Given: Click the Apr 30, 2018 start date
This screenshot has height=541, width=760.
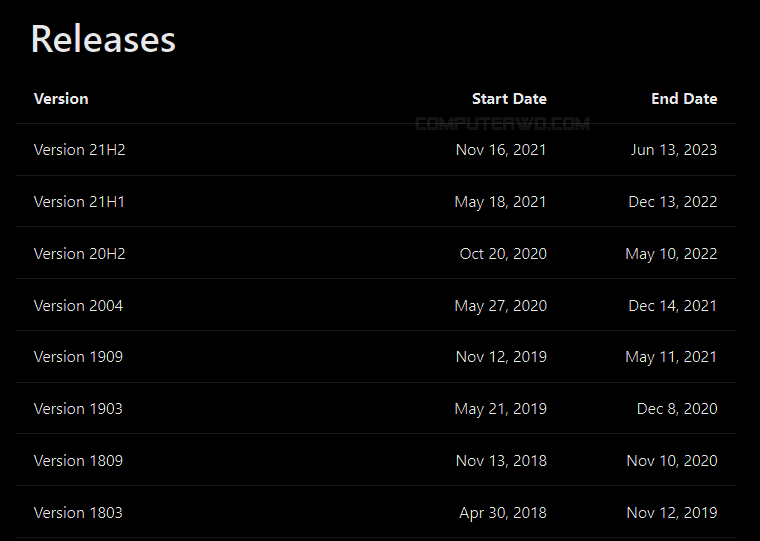Looking at the screenshot, I should [503, 513].
